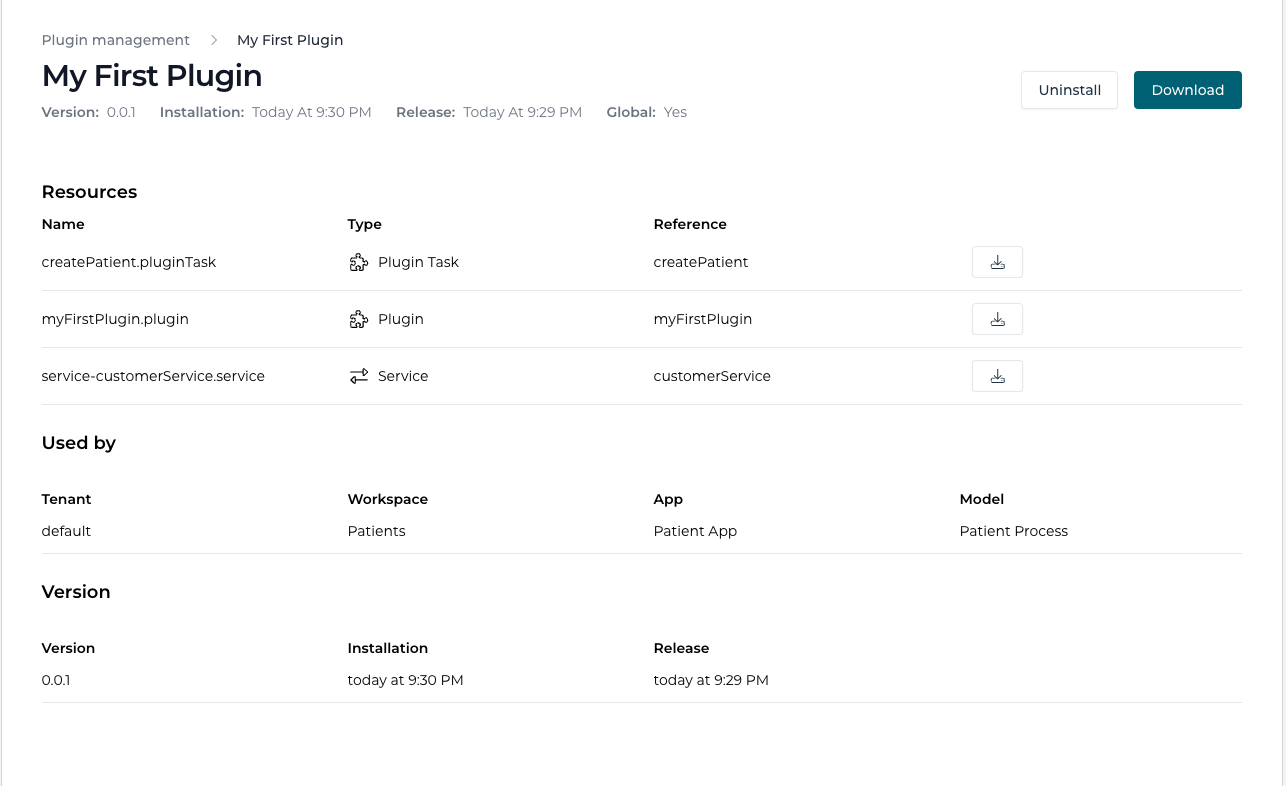
Task: Select the My First Plugin breadcrumb item
Action: 290,40
